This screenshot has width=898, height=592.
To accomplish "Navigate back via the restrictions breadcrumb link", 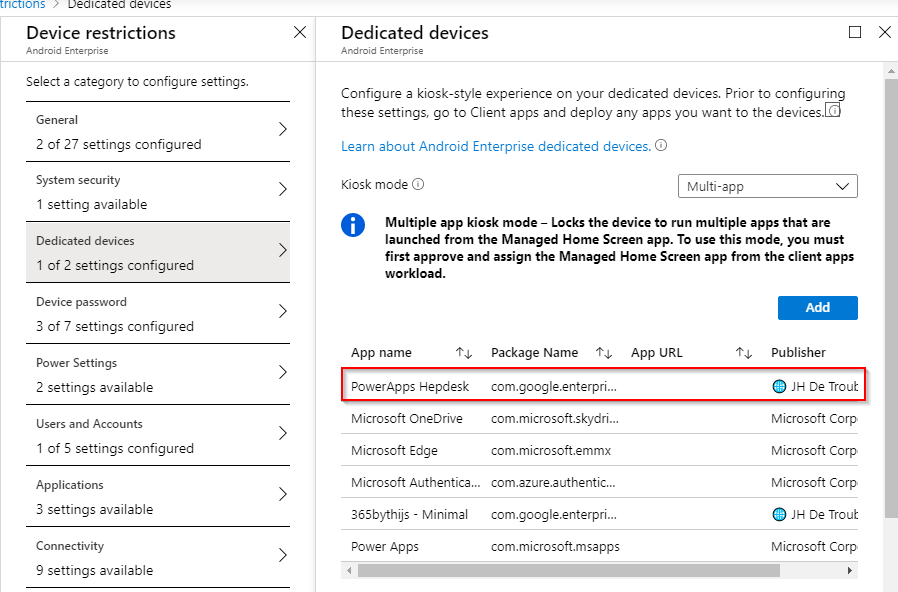I will tap(22, 5).
